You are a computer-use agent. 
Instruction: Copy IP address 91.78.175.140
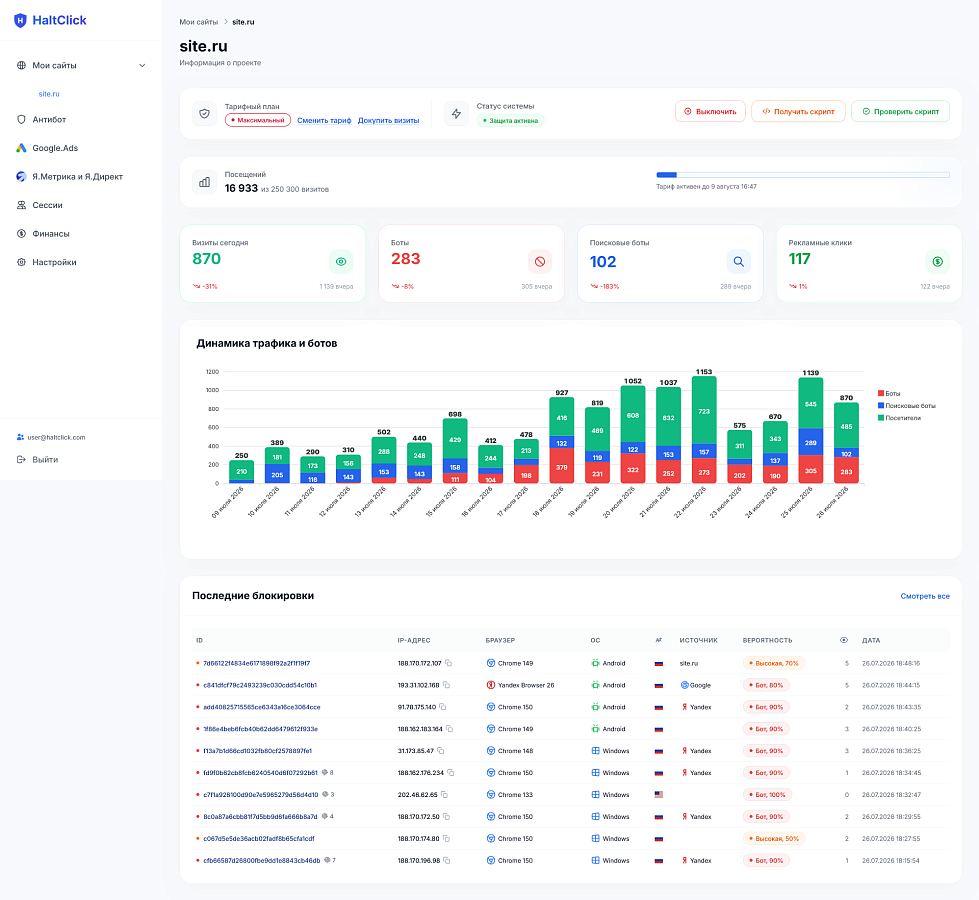click(x=443, y=707)
